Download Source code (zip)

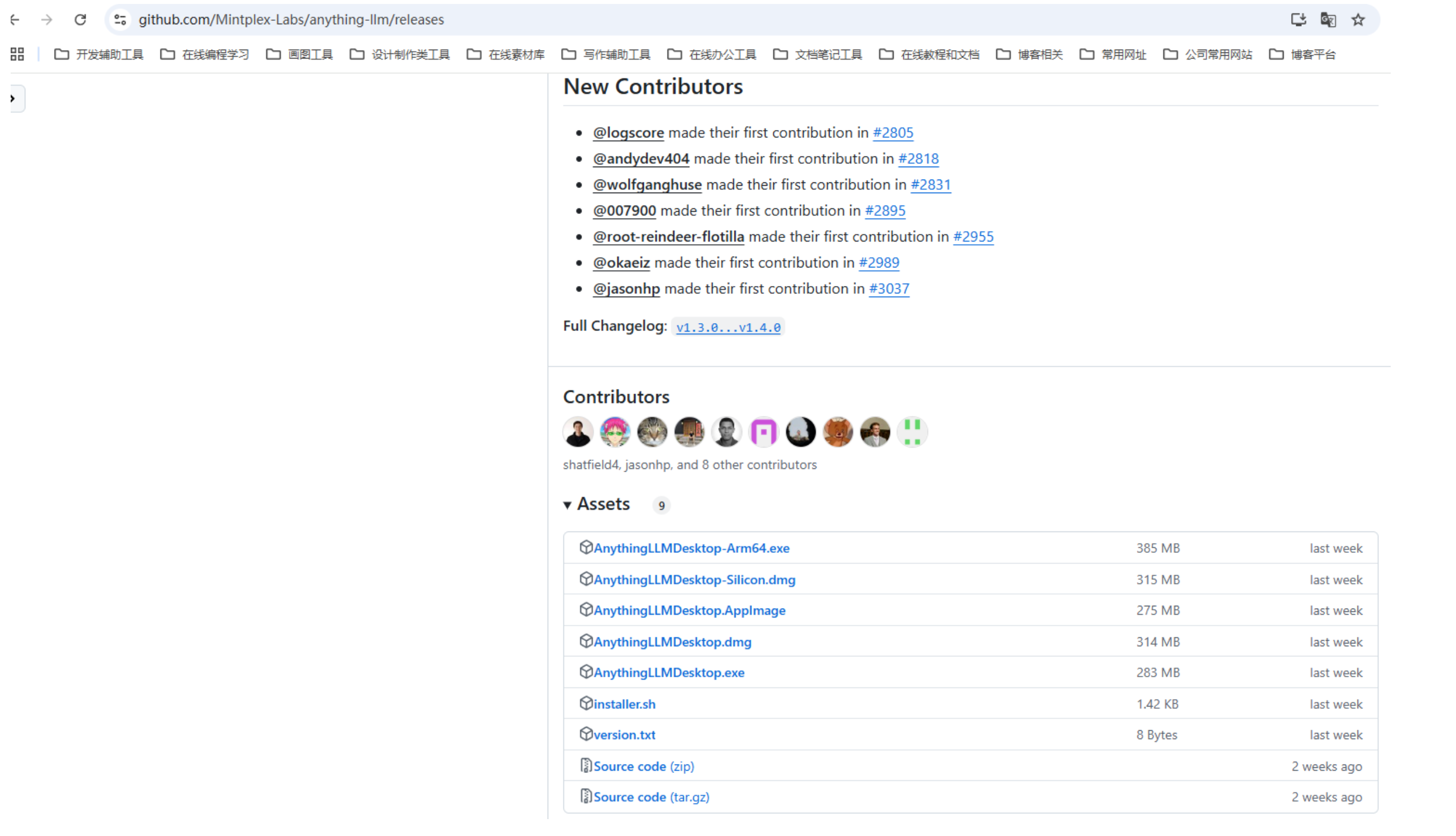click(x=643, y=766)
